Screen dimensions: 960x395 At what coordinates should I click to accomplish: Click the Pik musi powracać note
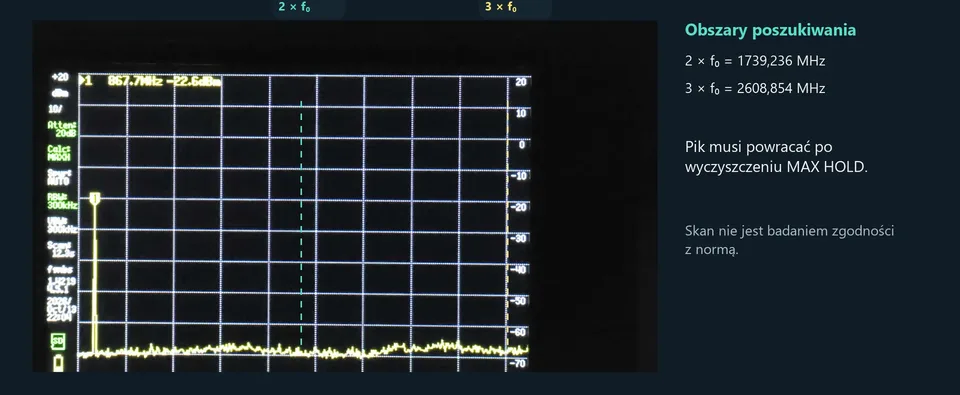[x=776, y=157]
